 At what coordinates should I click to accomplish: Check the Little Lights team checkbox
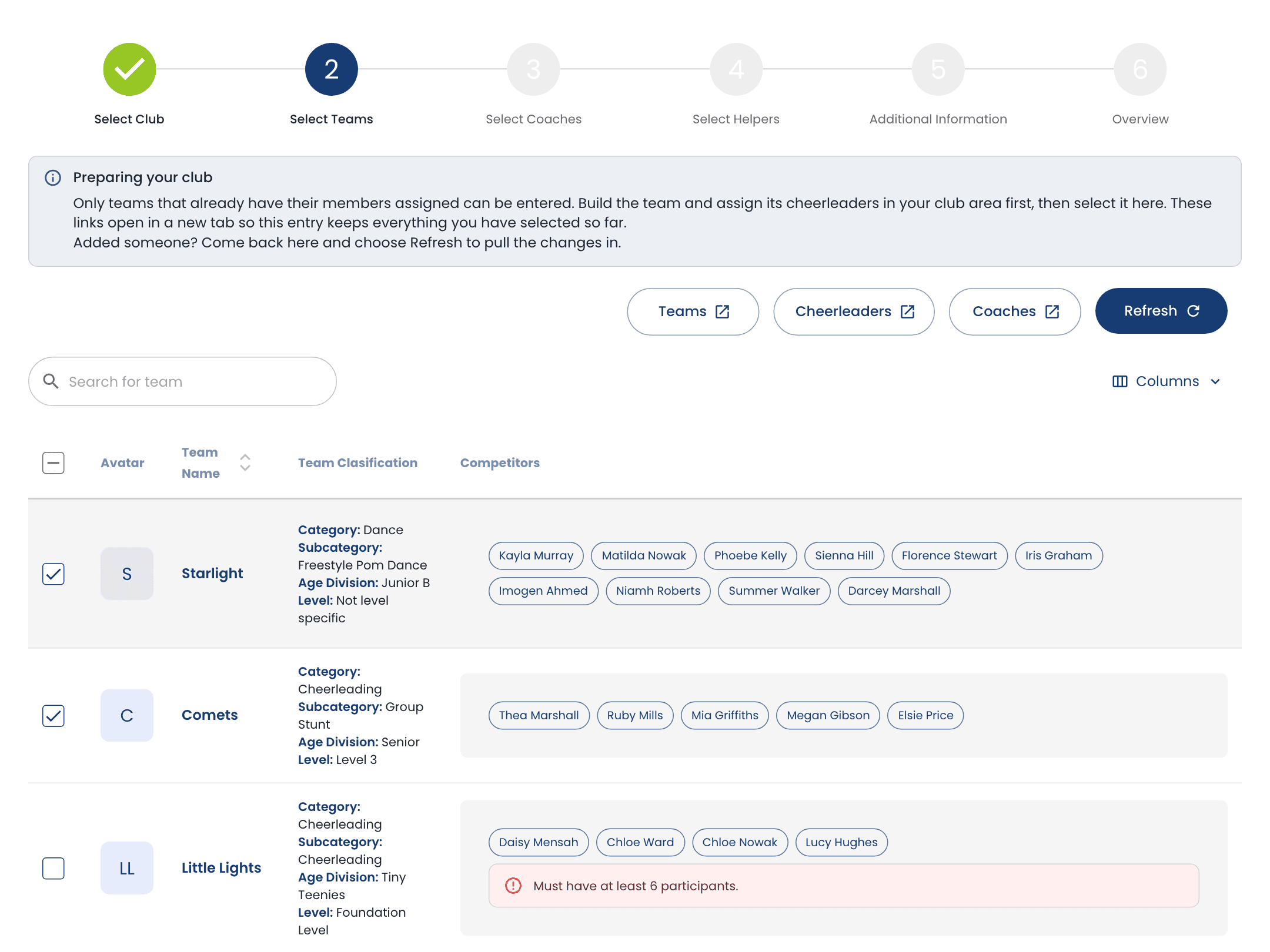tap(54, 869)
